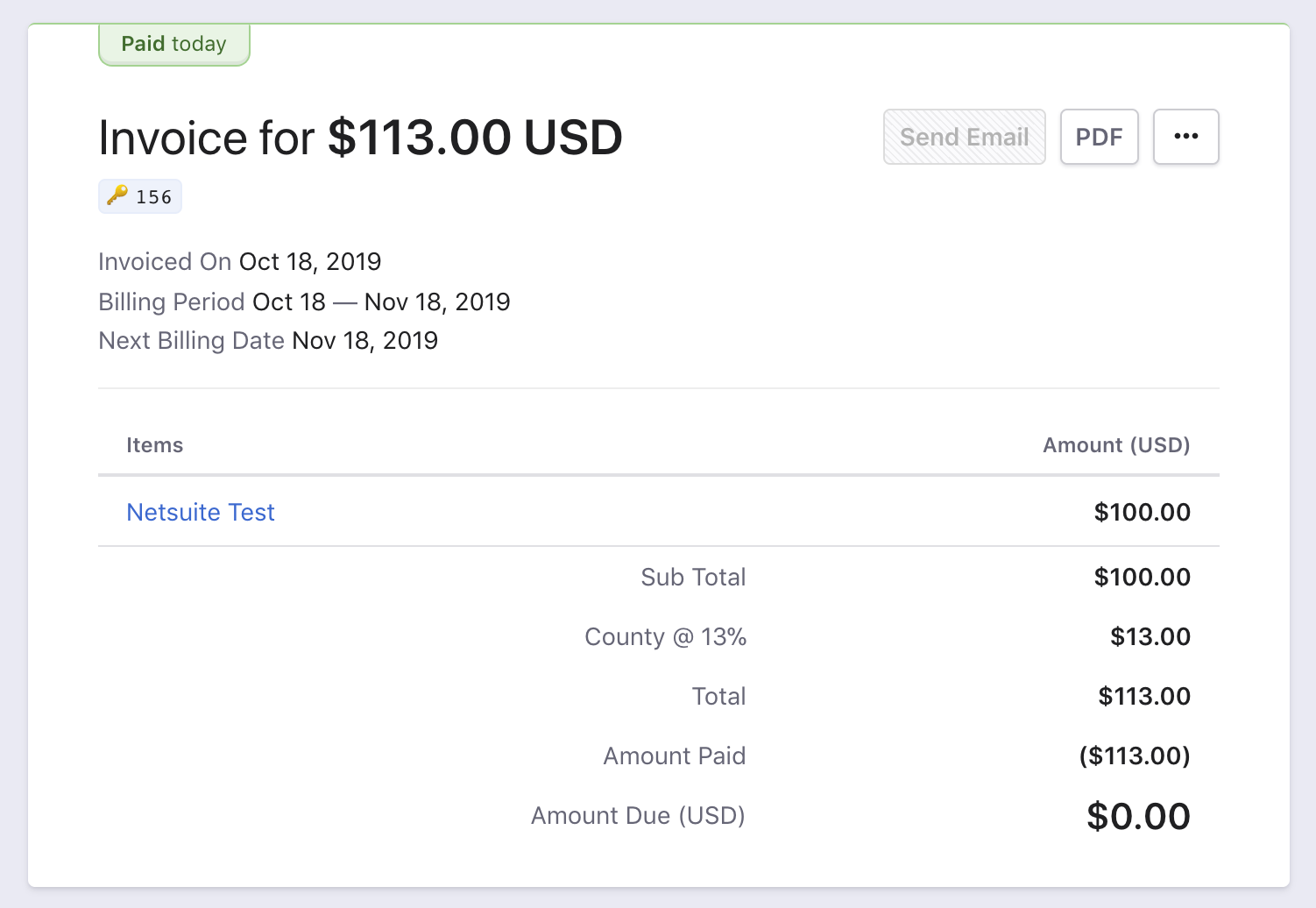Click the Total amount $113.00
The height and width of the screenshot is (908, 1316).
point(1144,696)
